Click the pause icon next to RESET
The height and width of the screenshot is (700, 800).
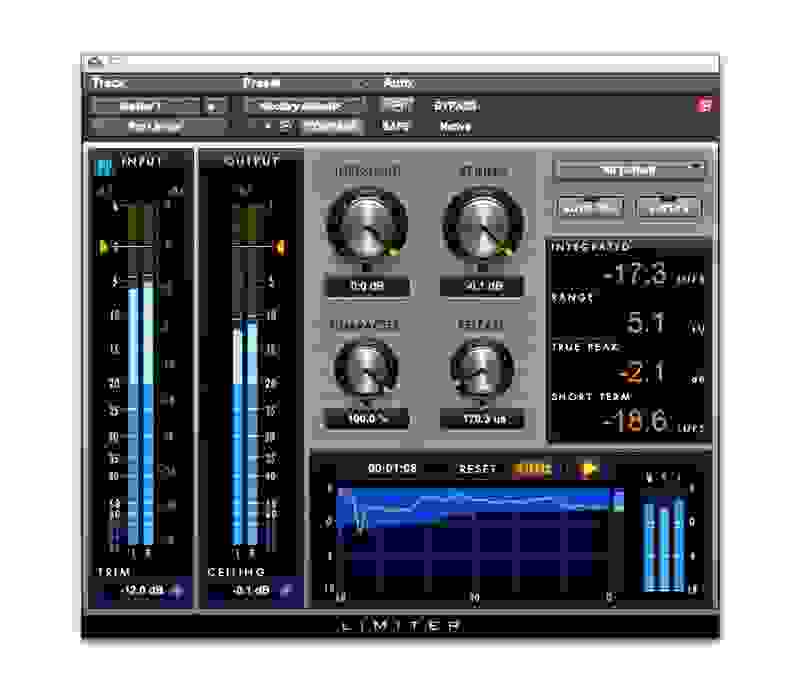pos(563,469)
